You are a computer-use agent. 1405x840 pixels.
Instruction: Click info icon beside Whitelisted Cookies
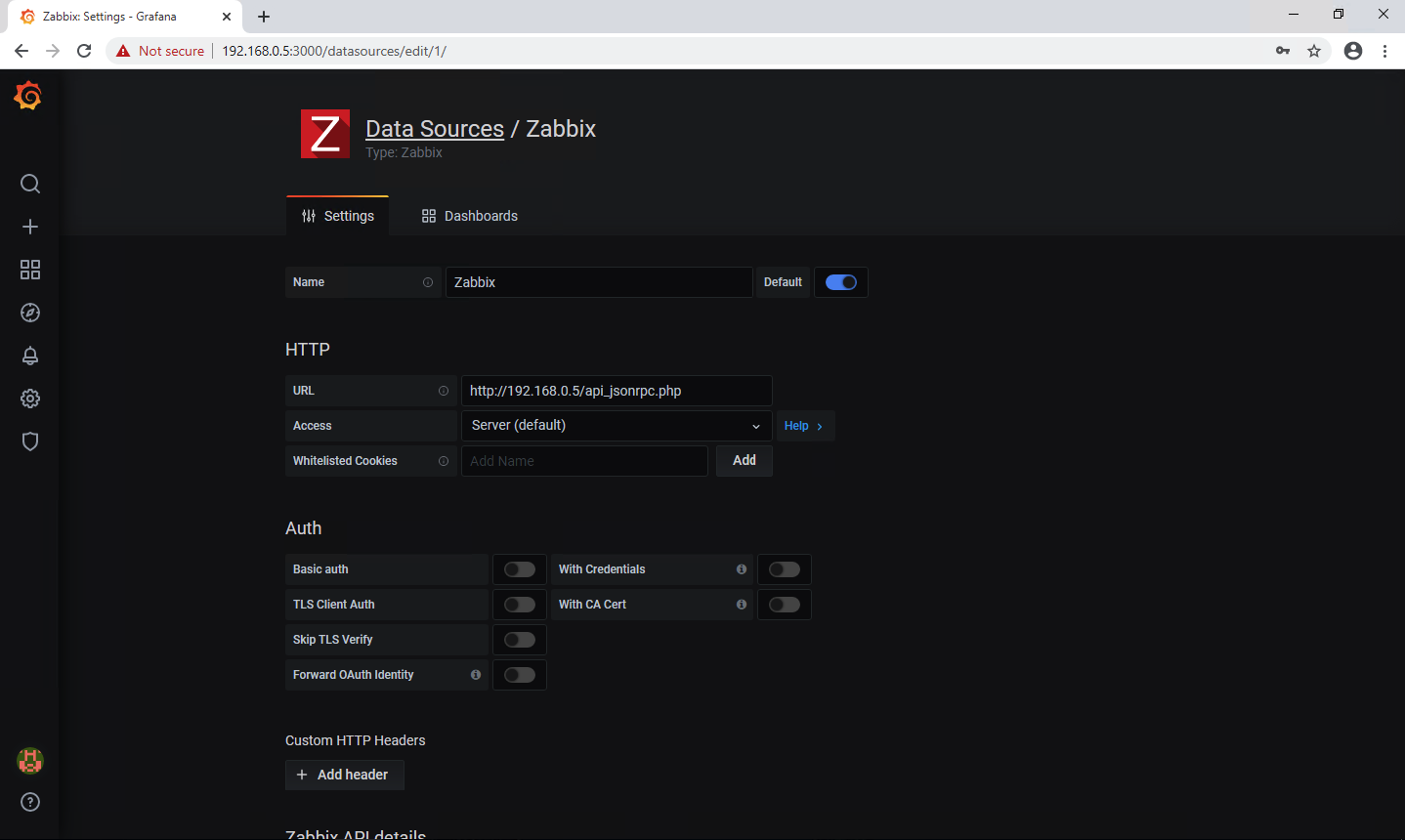pyautogui.click(x=444, y=461)
